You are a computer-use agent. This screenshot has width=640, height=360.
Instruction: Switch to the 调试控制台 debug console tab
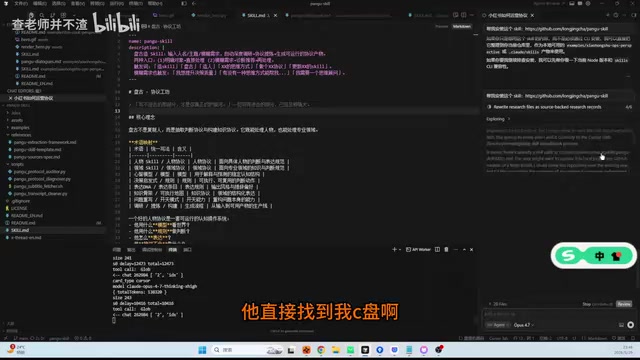click(x=152, y=249)
